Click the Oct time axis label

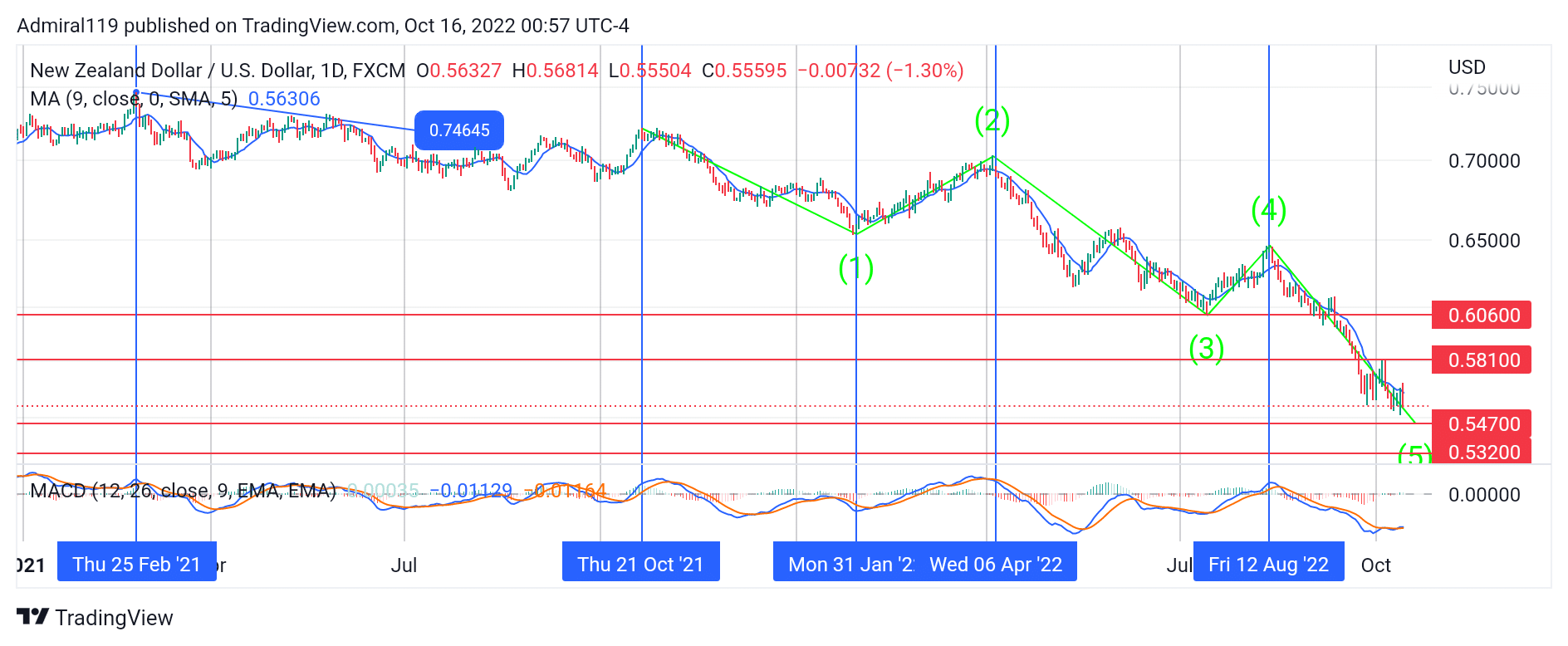(x=1375, y=565)
